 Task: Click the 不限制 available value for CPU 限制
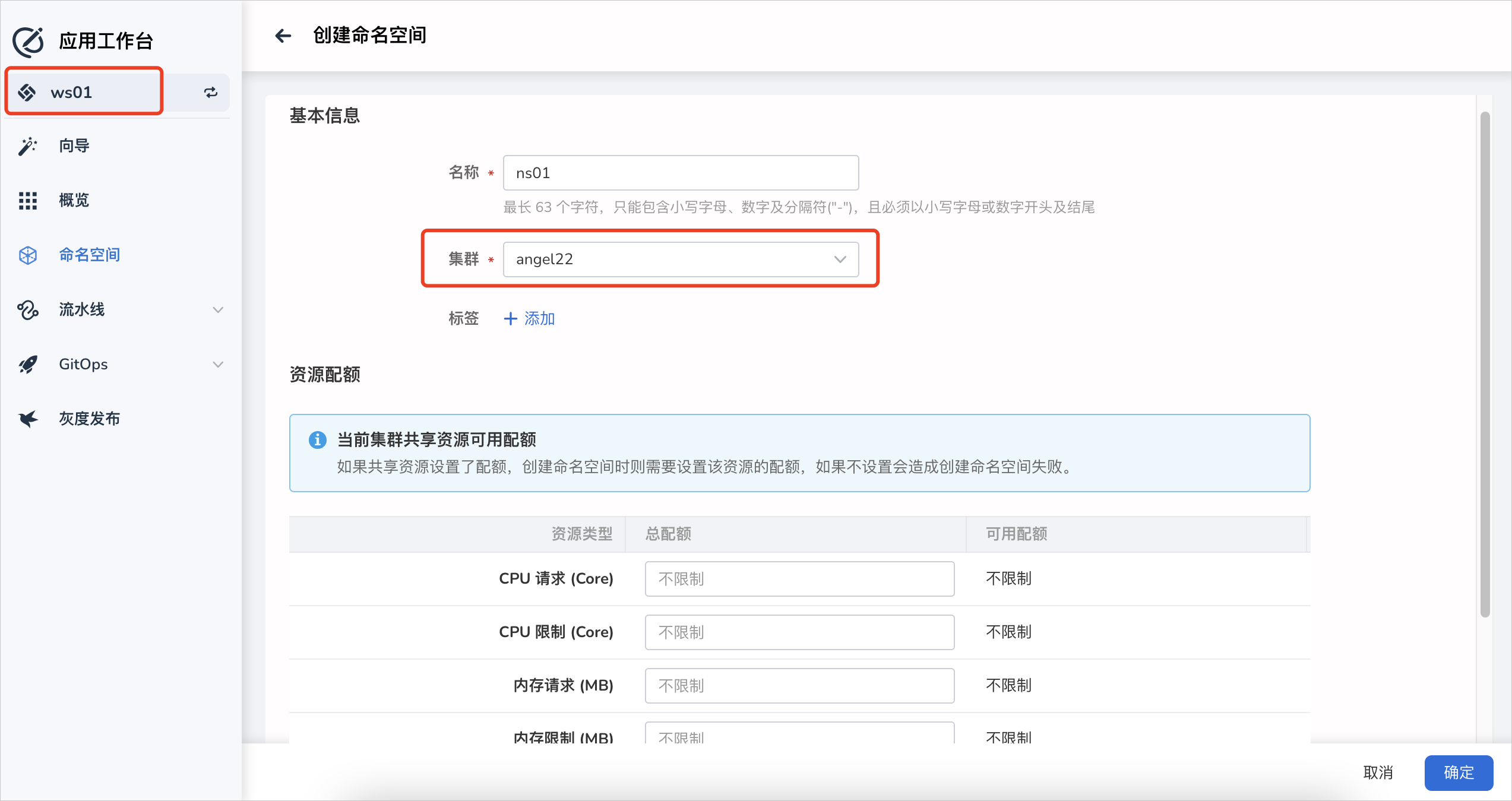click(x=1008, y=632)
